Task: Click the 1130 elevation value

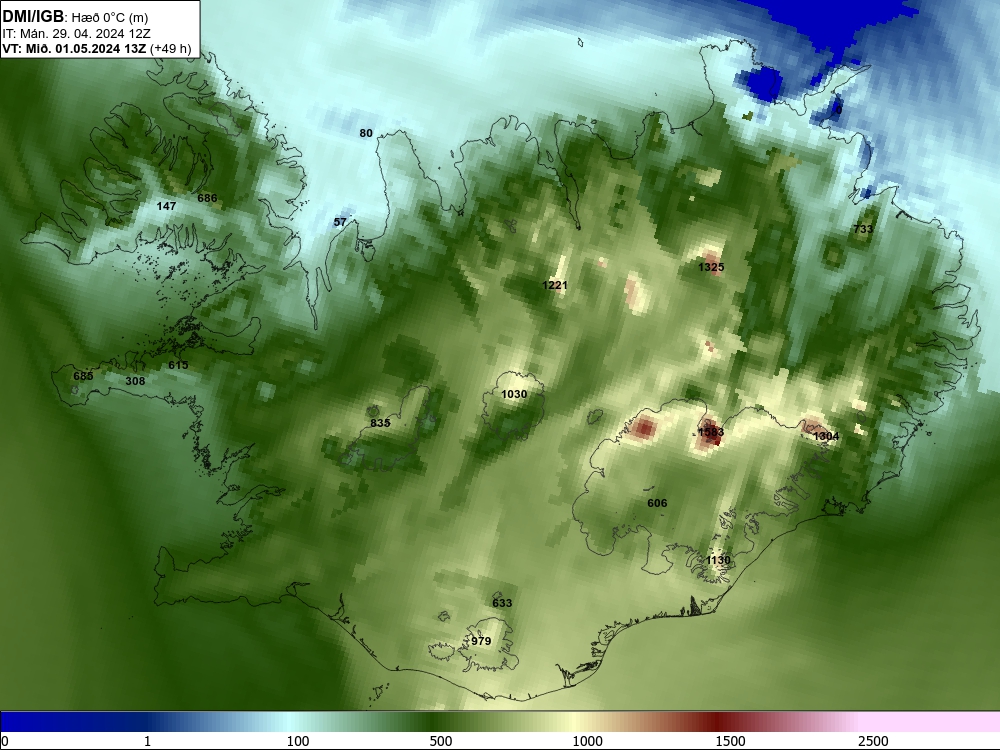Action: 718,560
